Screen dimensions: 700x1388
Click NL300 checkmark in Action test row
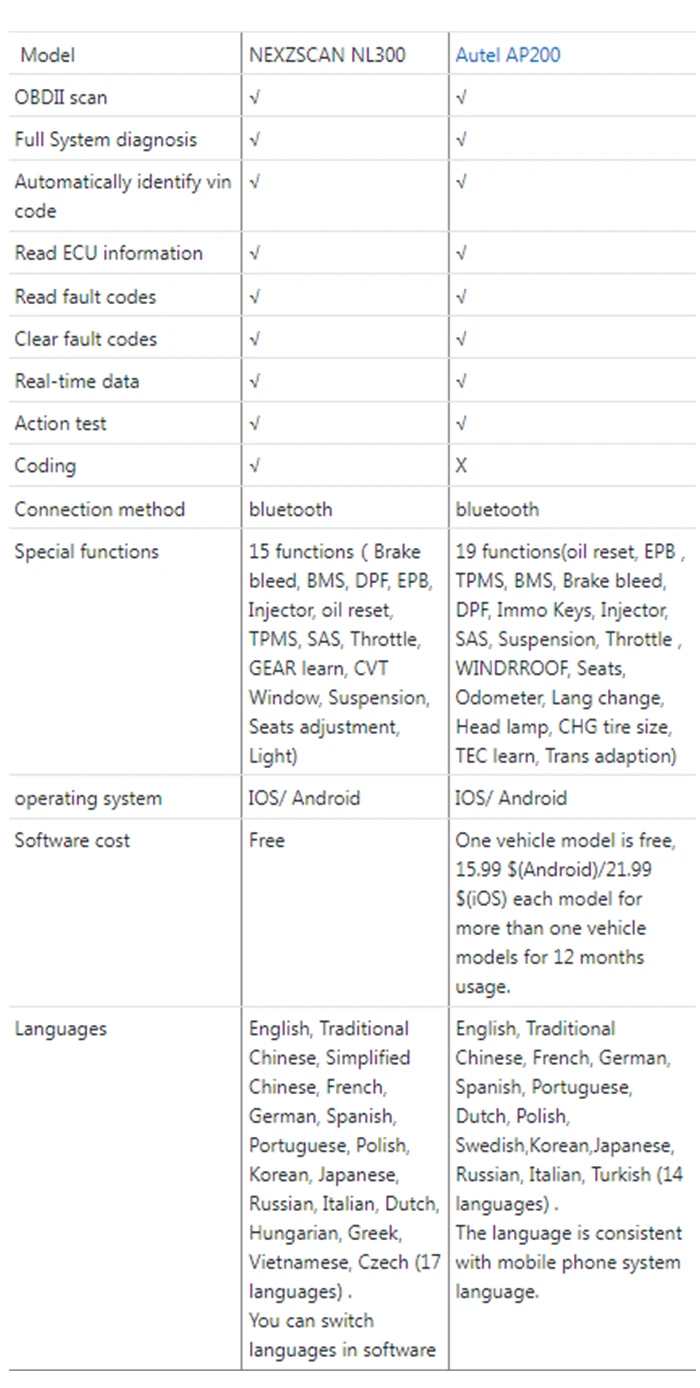click(255, 423)
